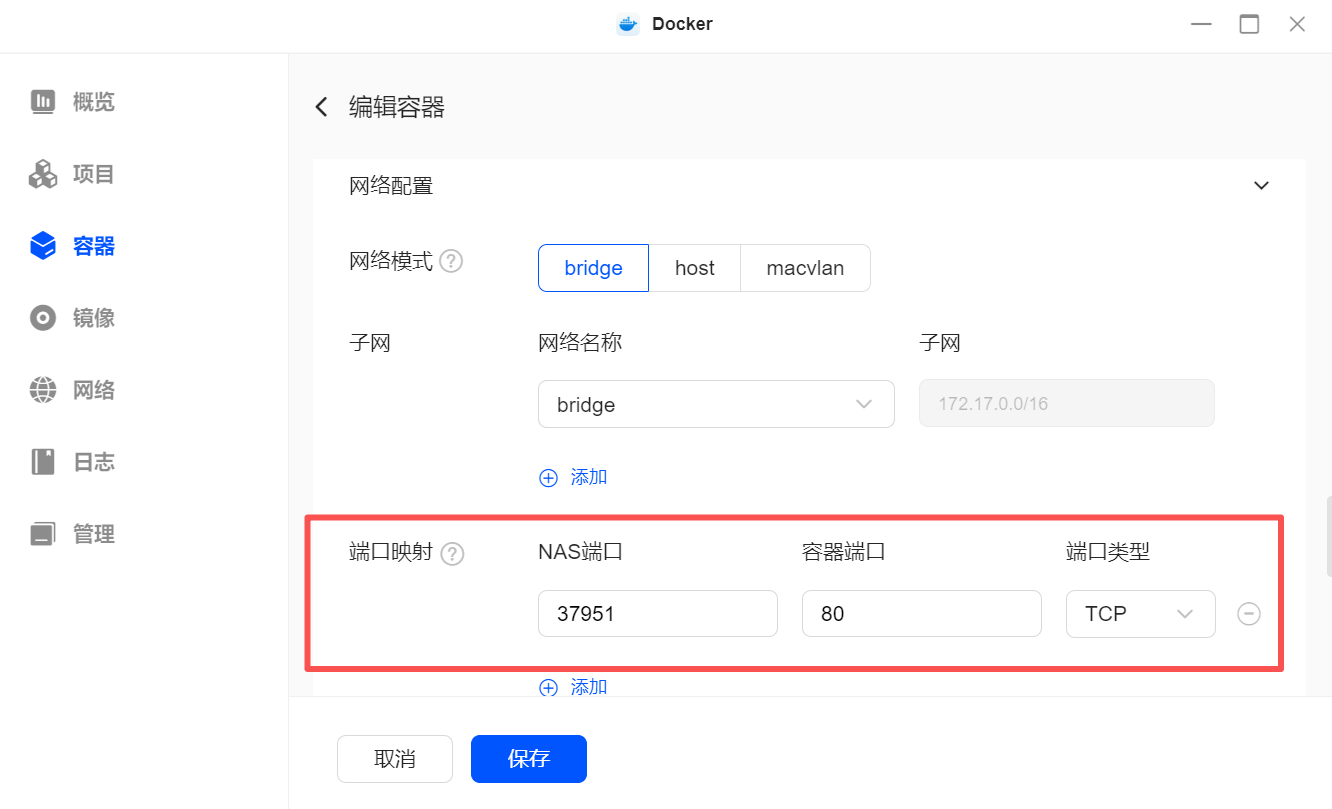
Task: Click the Docker whale icon in title bar
Action: [x=628, y=24]
